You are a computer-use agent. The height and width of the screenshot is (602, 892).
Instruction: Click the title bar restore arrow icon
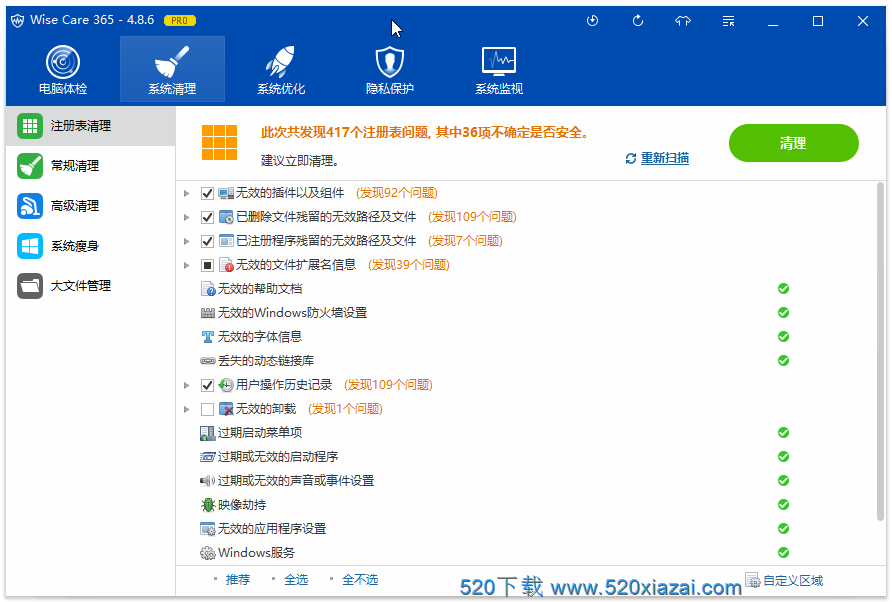point(638,21)
